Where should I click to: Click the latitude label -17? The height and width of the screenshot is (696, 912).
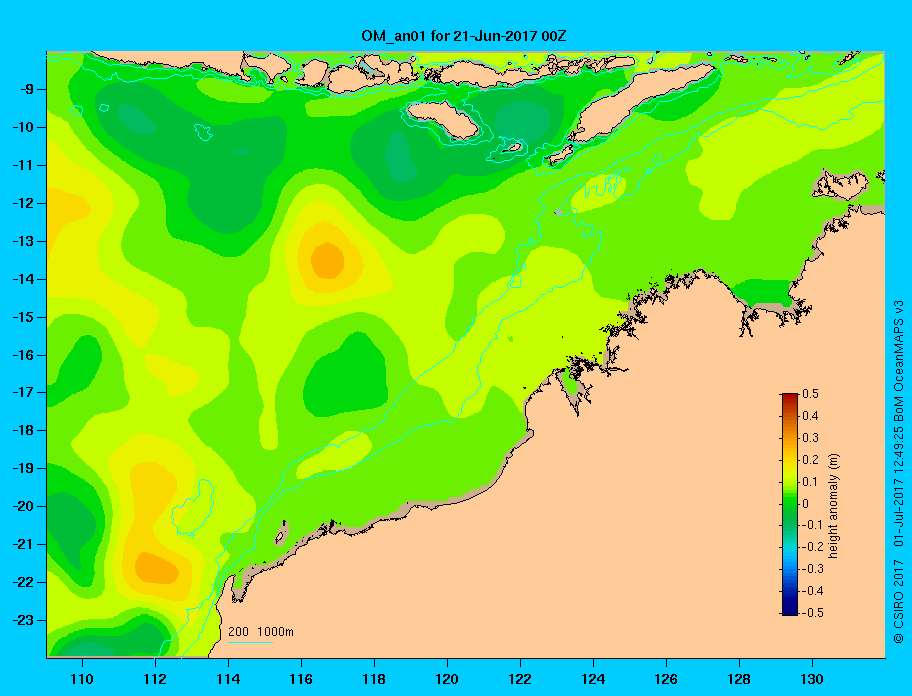[27, 392]
